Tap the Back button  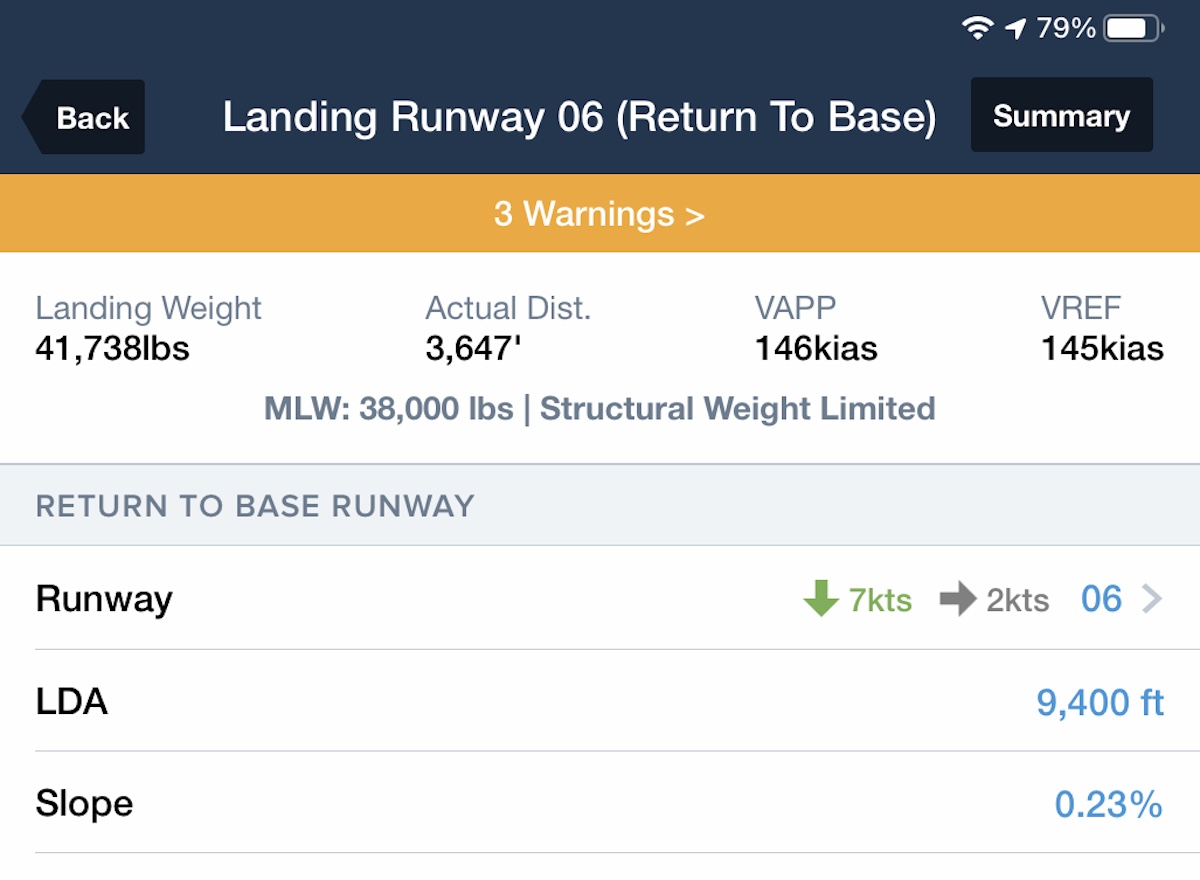point(87,118)
